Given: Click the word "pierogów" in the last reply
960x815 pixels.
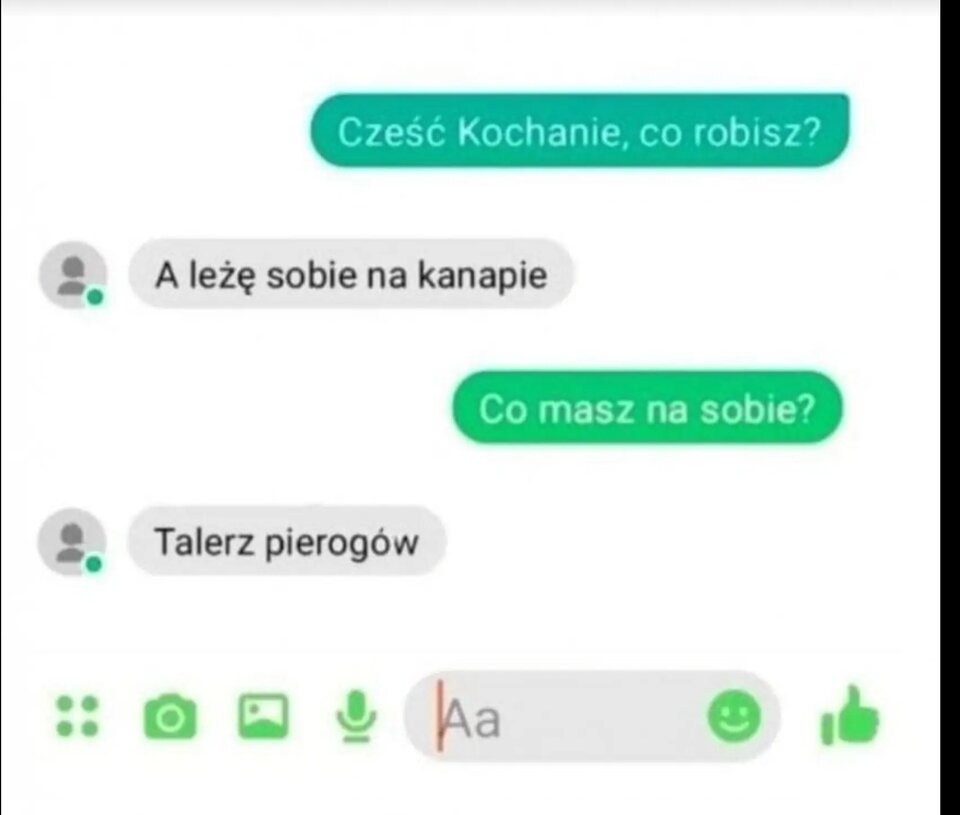Looking at the screenshot, I should [342, 544].
